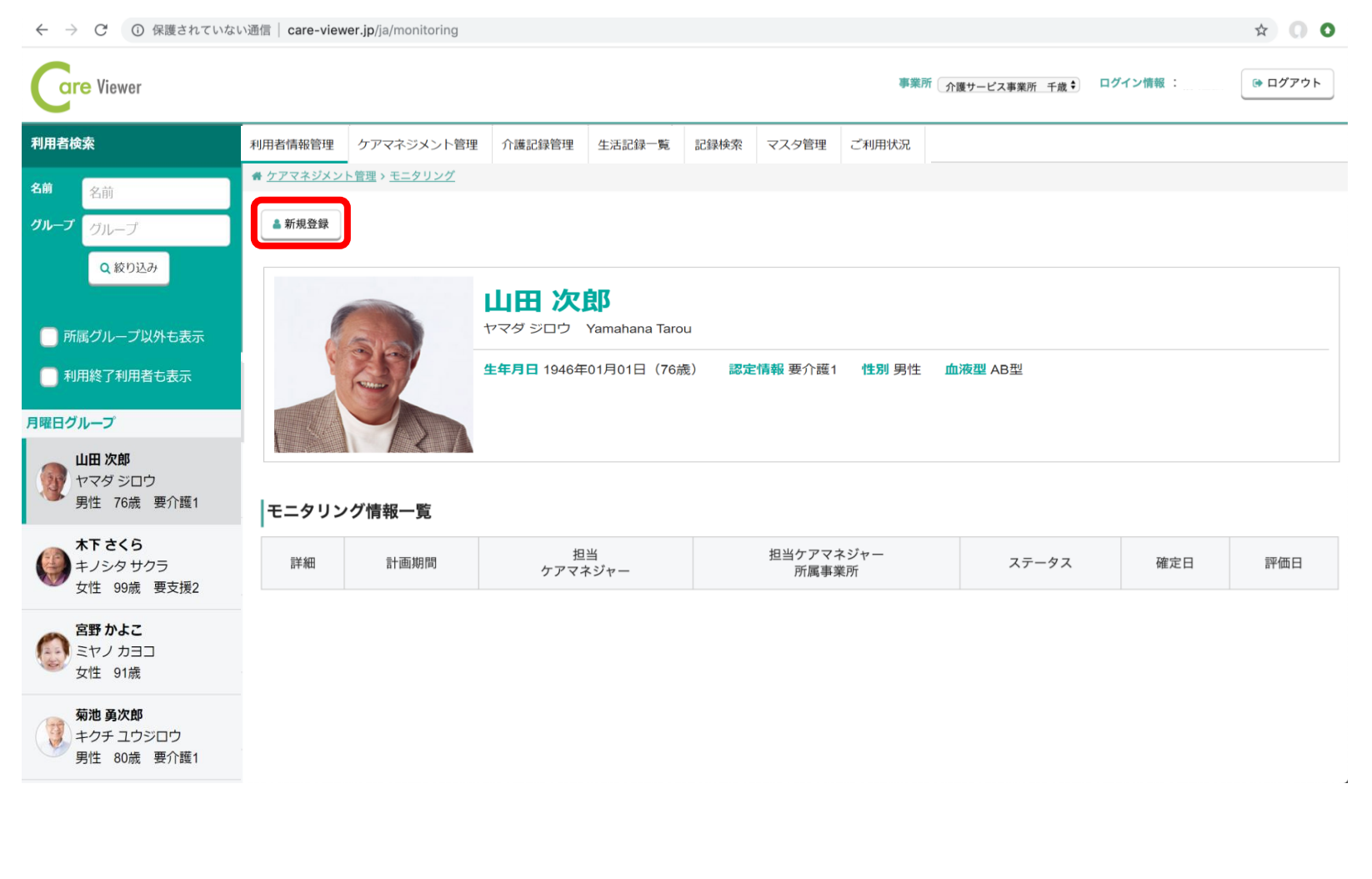
Task: Toggle 利用終了利用者も表示 checkbox
Action: (49, 376)
